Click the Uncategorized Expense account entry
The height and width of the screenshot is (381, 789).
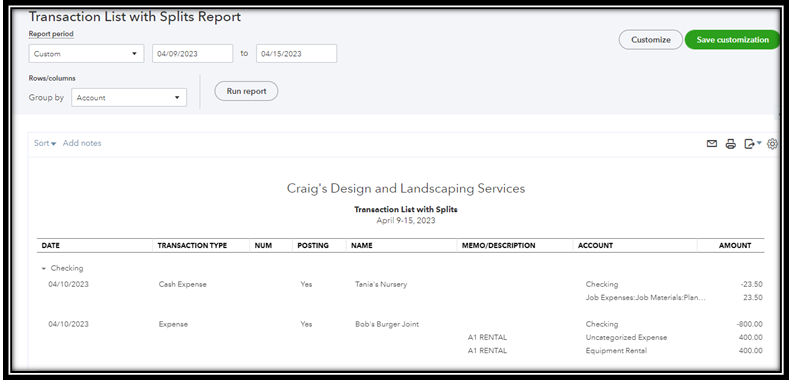click(626, 337)
